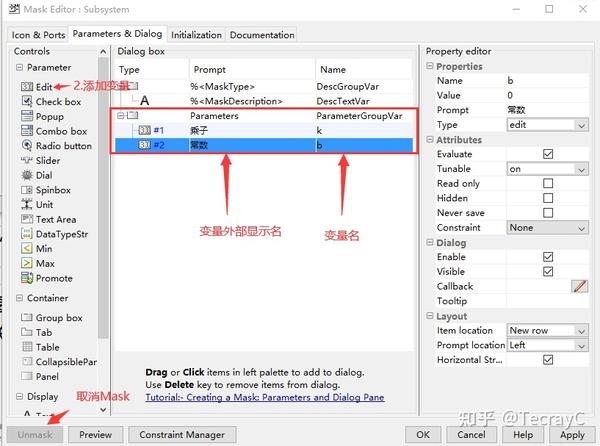Toggle the Horizontal Stretch checkbox
600x446 pixels.
point(548,360)
